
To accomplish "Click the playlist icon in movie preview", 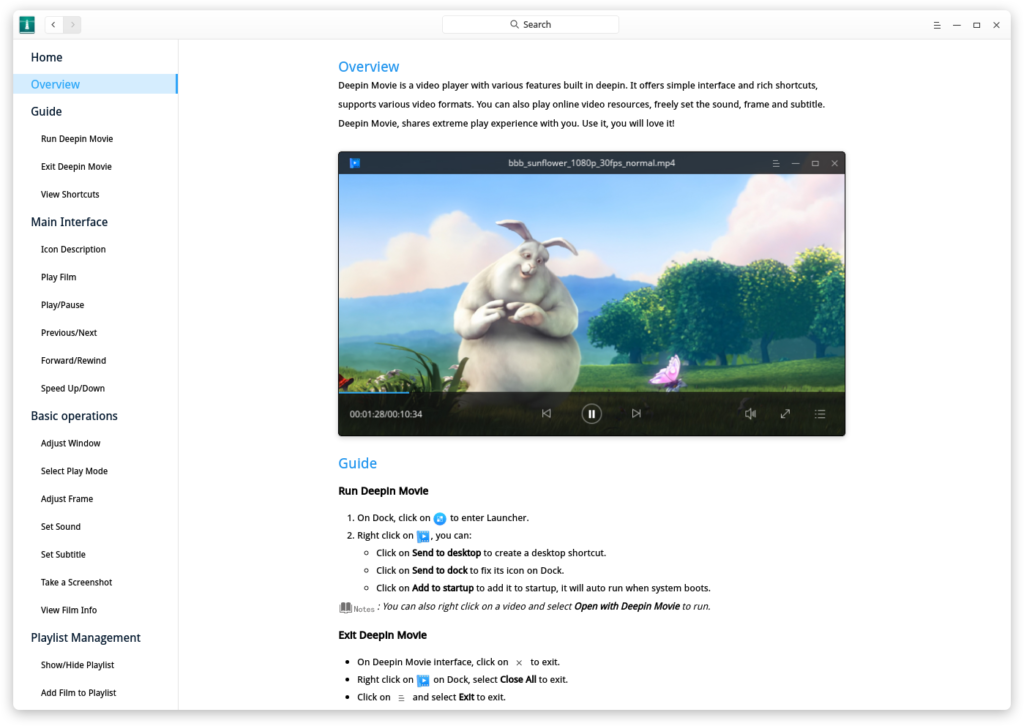I will (x=820, y=414).
